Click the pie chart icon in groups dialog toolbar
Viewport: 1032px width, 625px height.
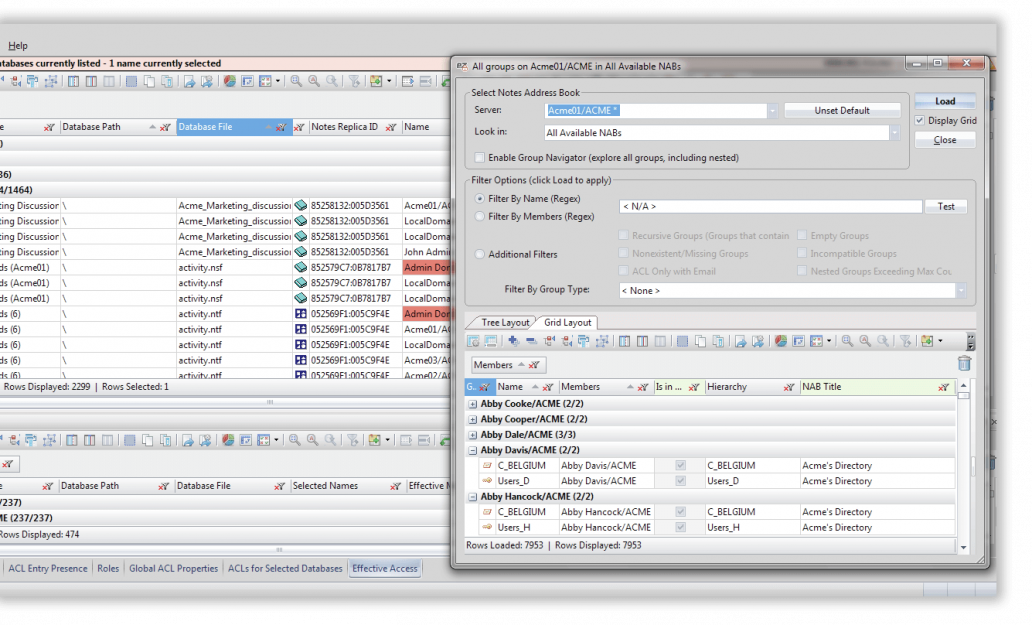coord(781,341)
